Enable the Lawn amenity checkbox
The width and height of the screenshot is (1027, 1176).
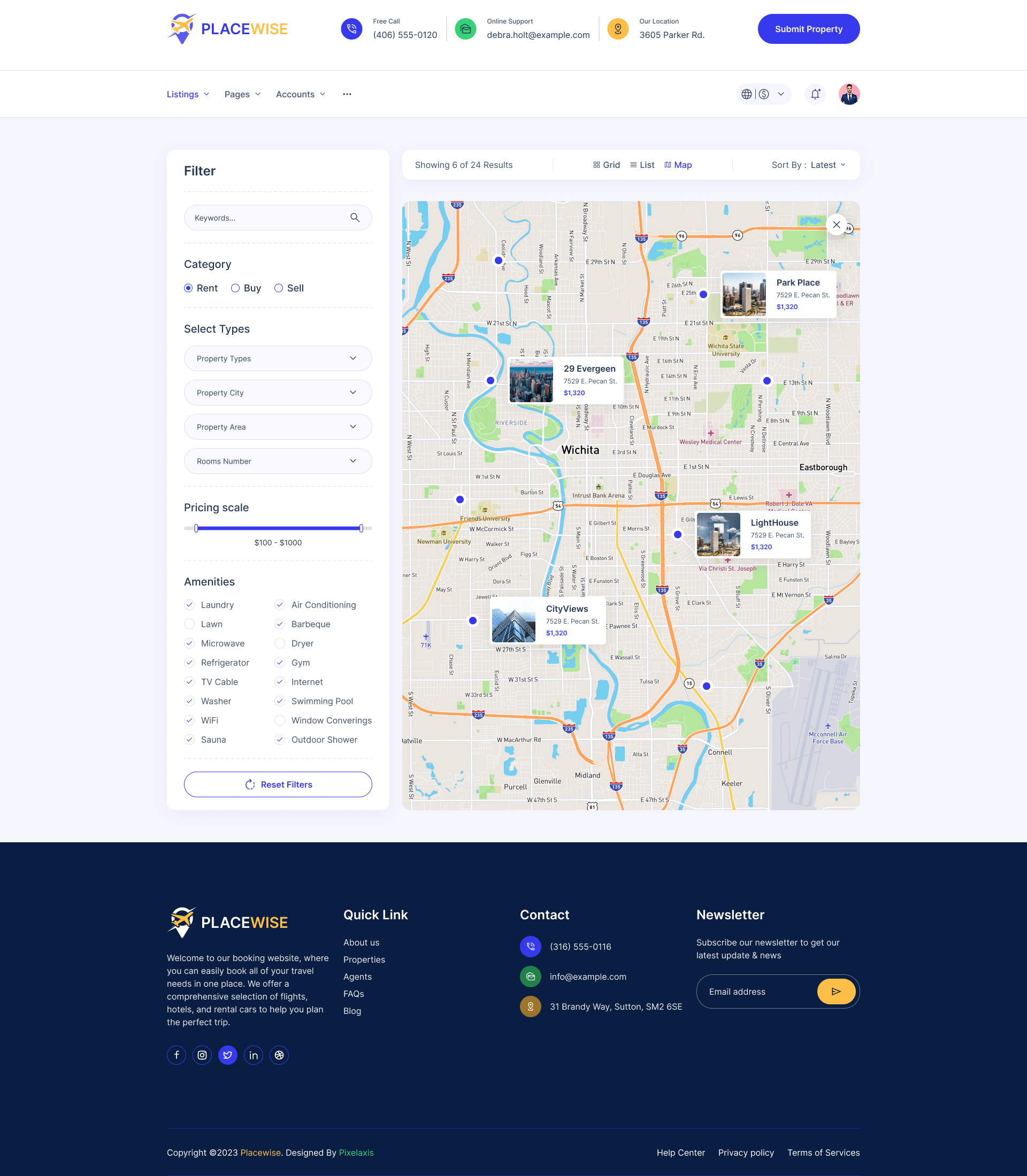(189, 624)
